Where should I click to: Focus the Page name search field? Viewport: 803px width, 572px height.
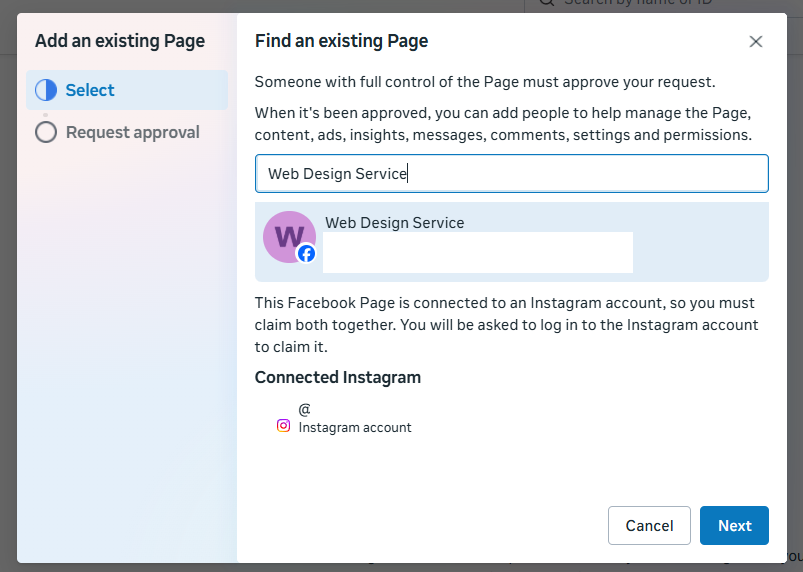[512, 174]
